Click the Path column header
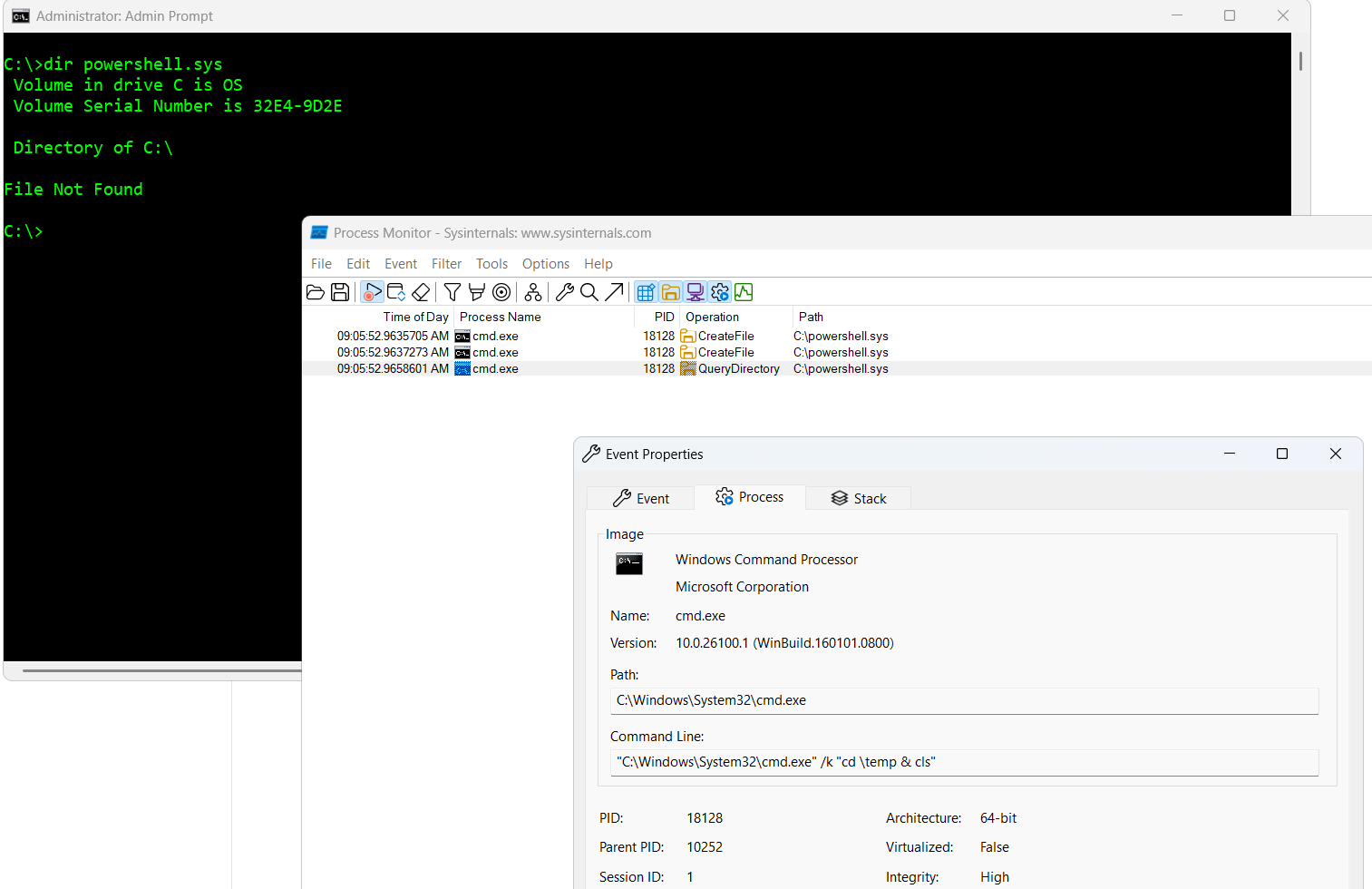1372x889 pixels. (x=811, y=317)
